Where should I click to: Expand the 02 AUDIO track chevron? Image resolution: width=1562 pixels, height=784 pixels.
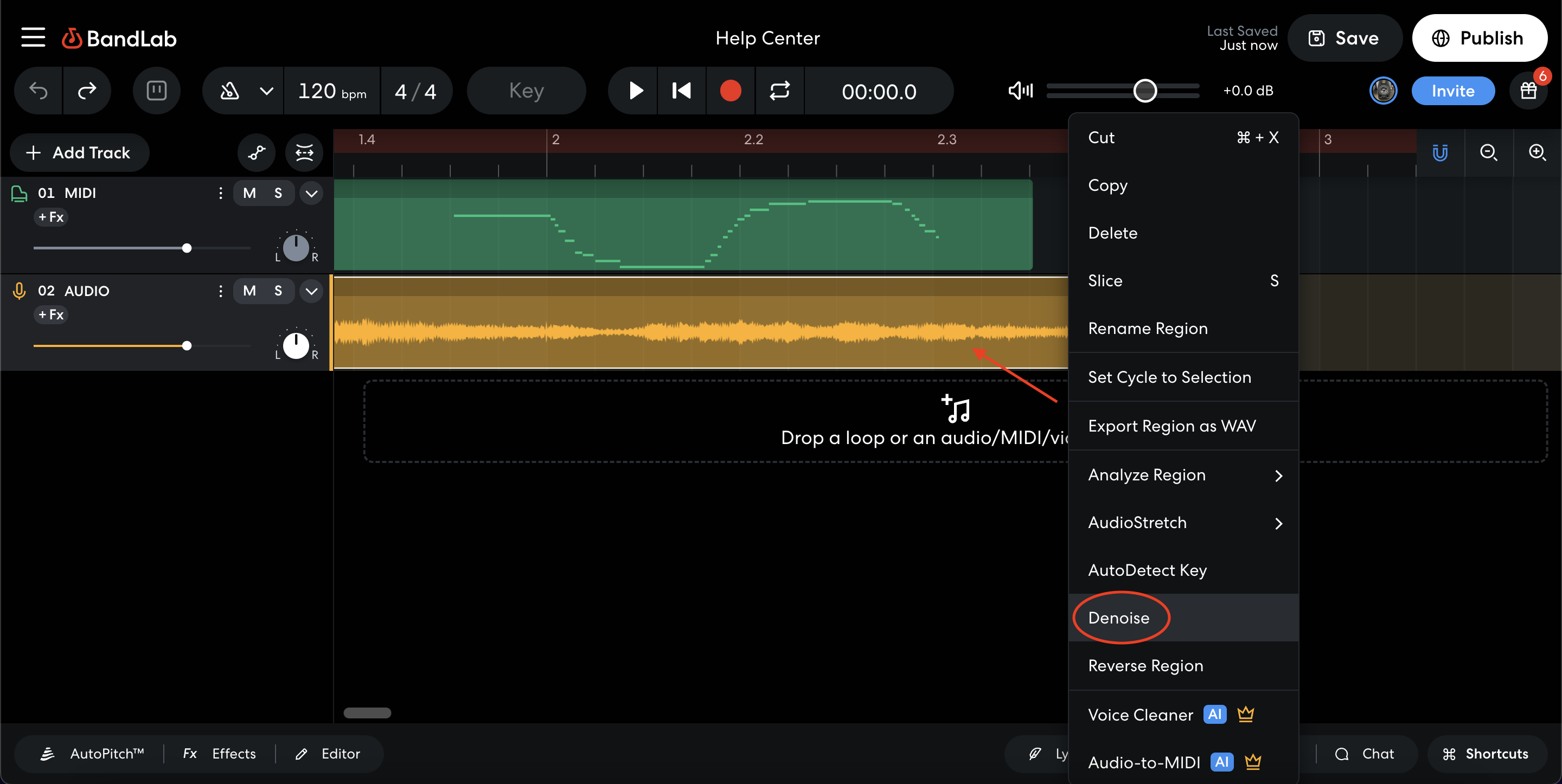point(312,291)
